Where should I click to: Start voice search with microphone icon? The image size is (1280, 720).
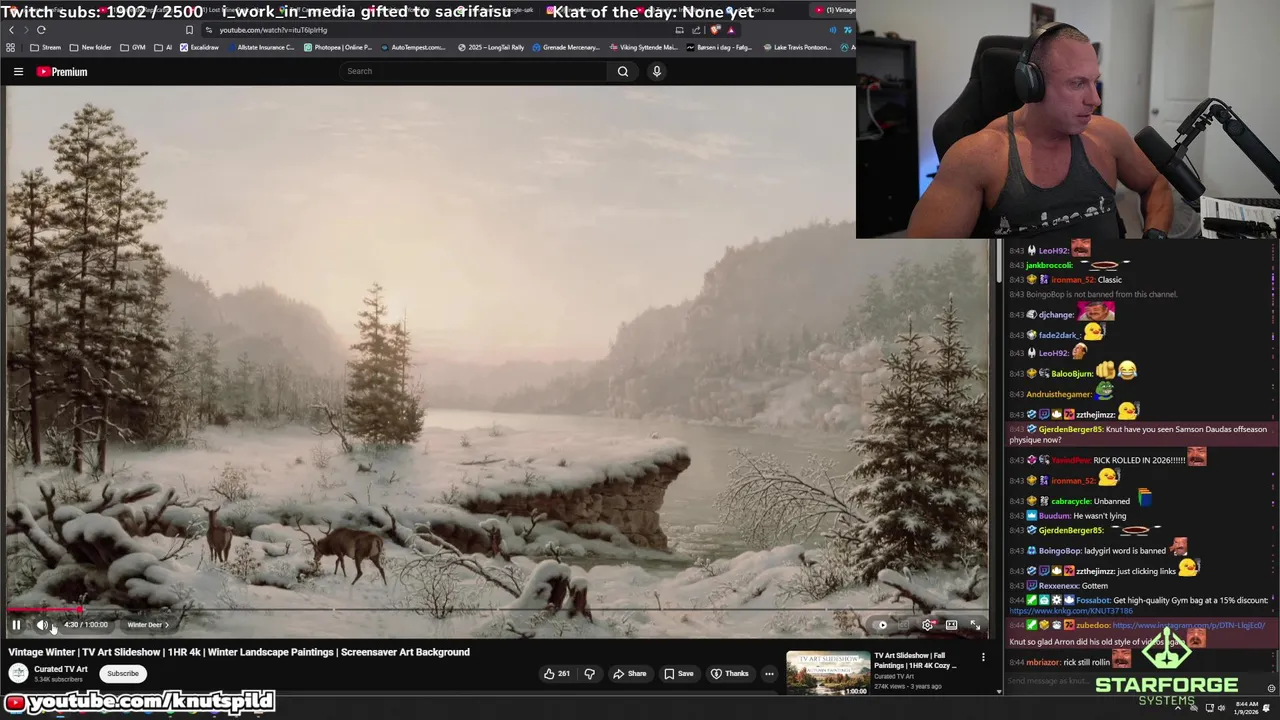pos(657,71)
